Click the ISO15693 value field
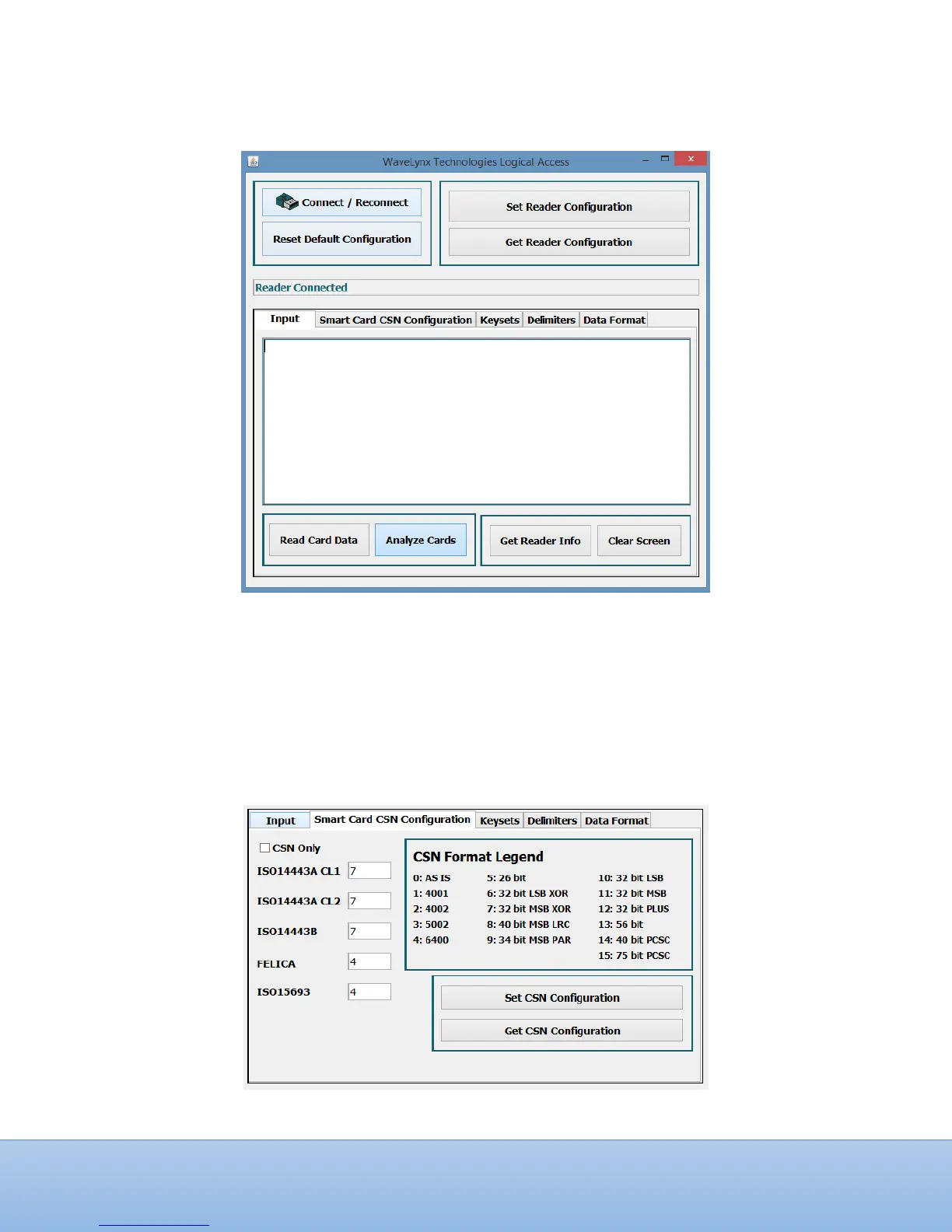Viewport: 952px width, 1232px height. (x=369, y=992)
